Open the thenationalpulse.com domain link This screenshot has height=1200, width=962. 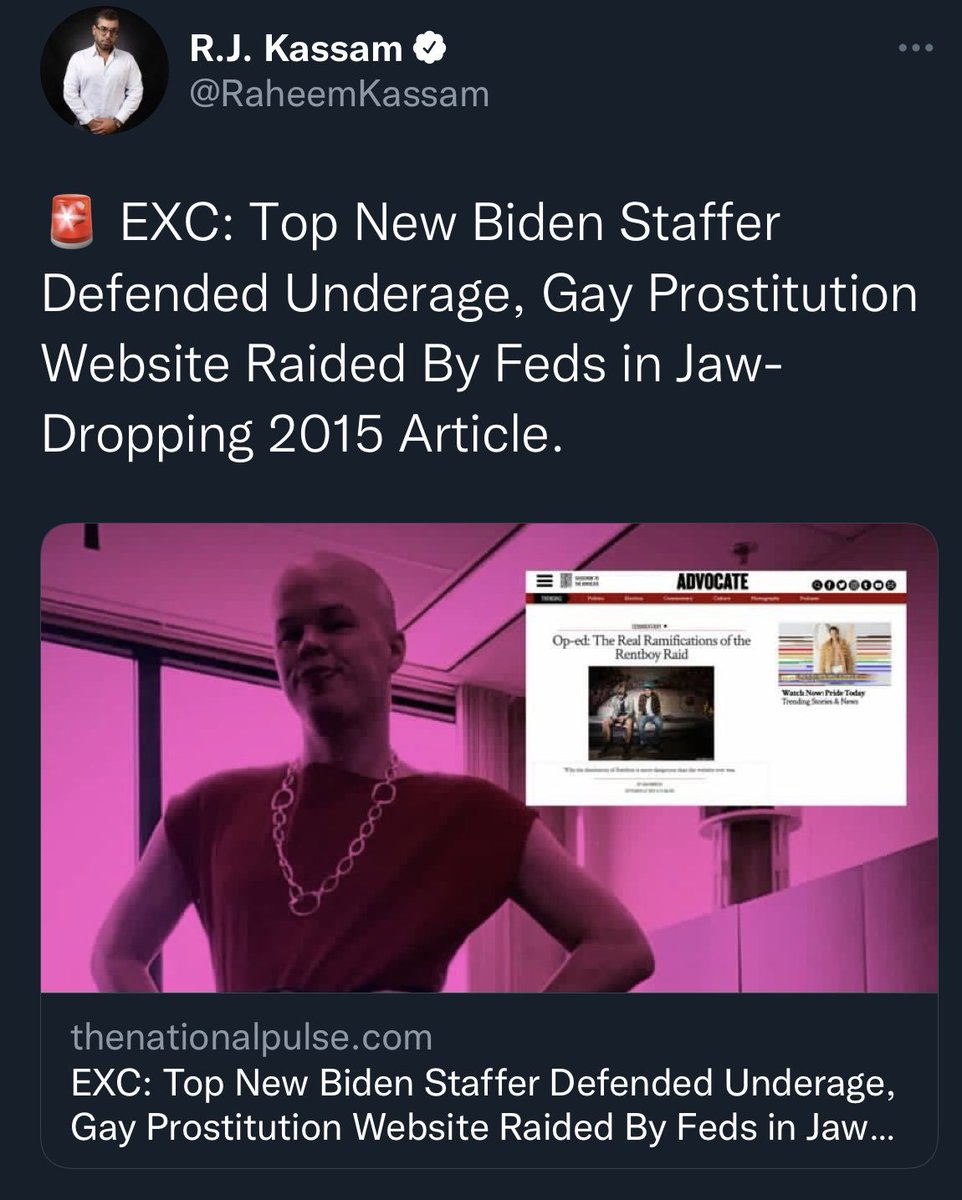point(251,1038)
